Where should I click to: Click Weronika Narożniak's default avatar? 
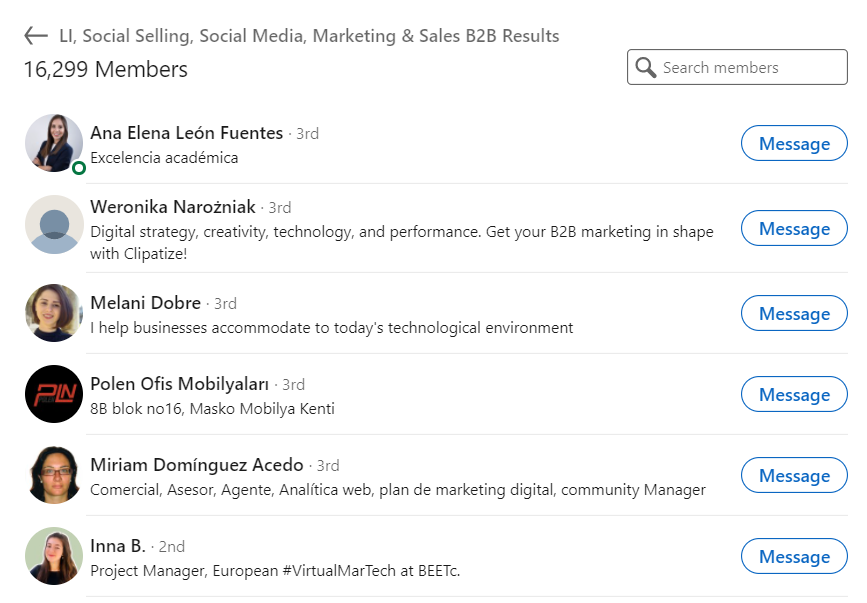53,224
